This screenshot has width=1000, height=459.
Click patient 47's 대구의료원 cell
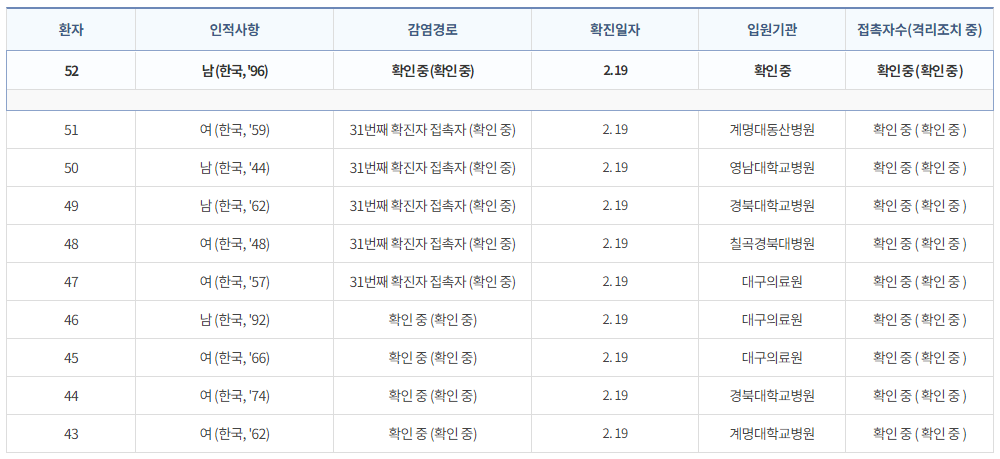click(772, 281)
